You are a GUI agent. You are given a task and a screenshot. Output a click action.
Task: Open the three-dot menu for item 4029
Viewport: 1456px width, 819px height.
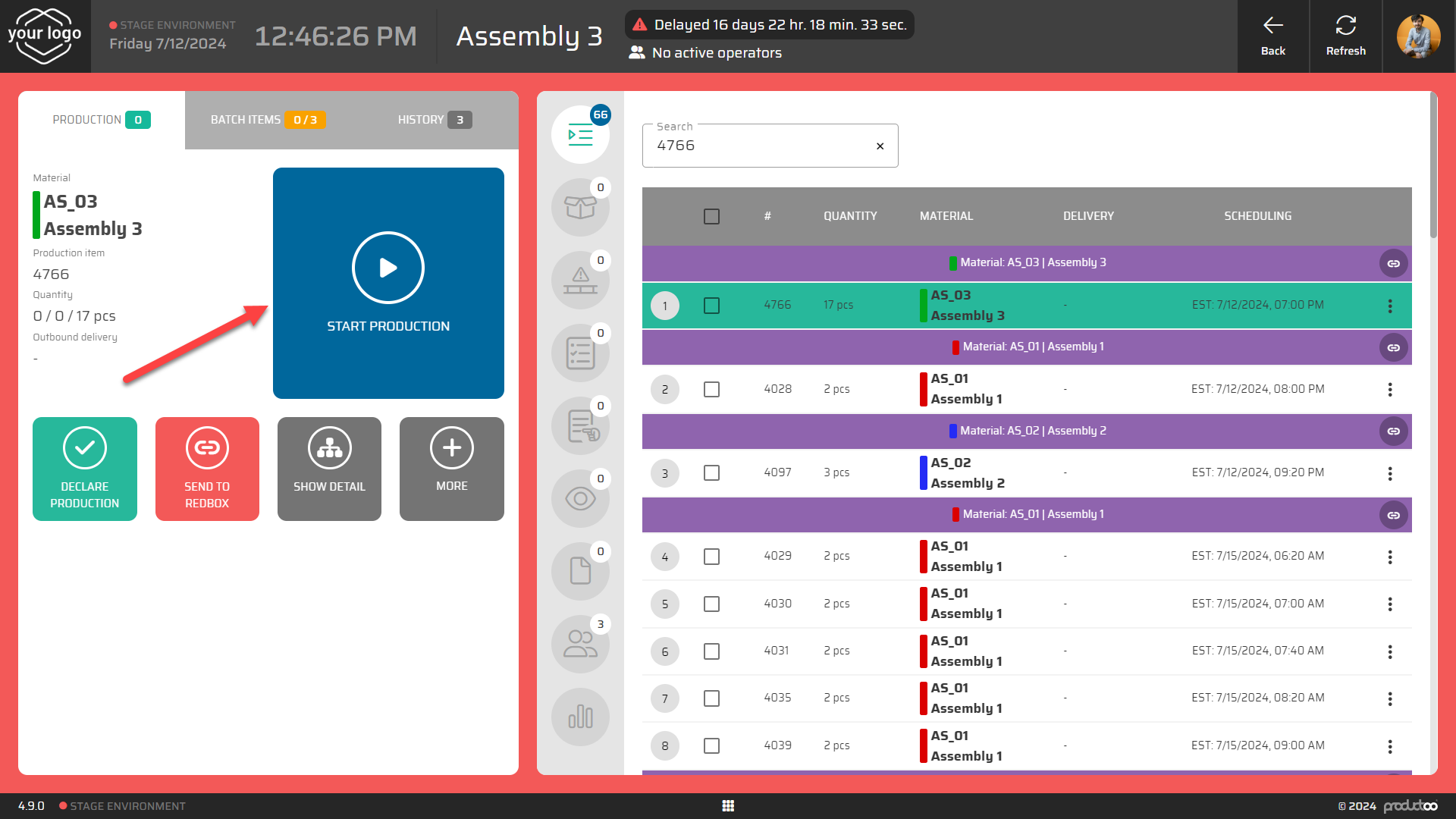(1389, 557)
